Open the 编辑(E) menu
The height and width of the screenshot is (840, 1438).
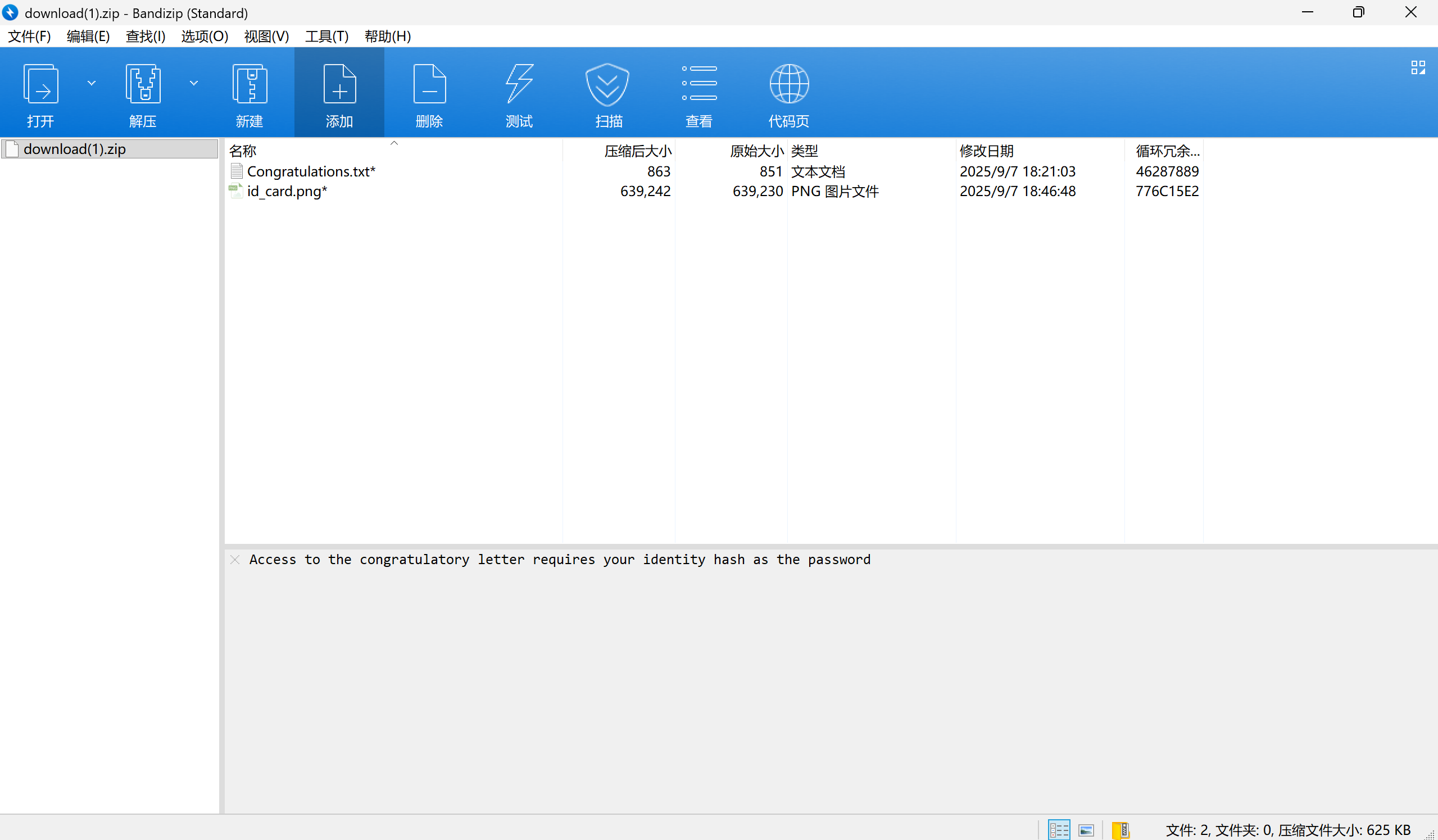[x=88, y=37]
